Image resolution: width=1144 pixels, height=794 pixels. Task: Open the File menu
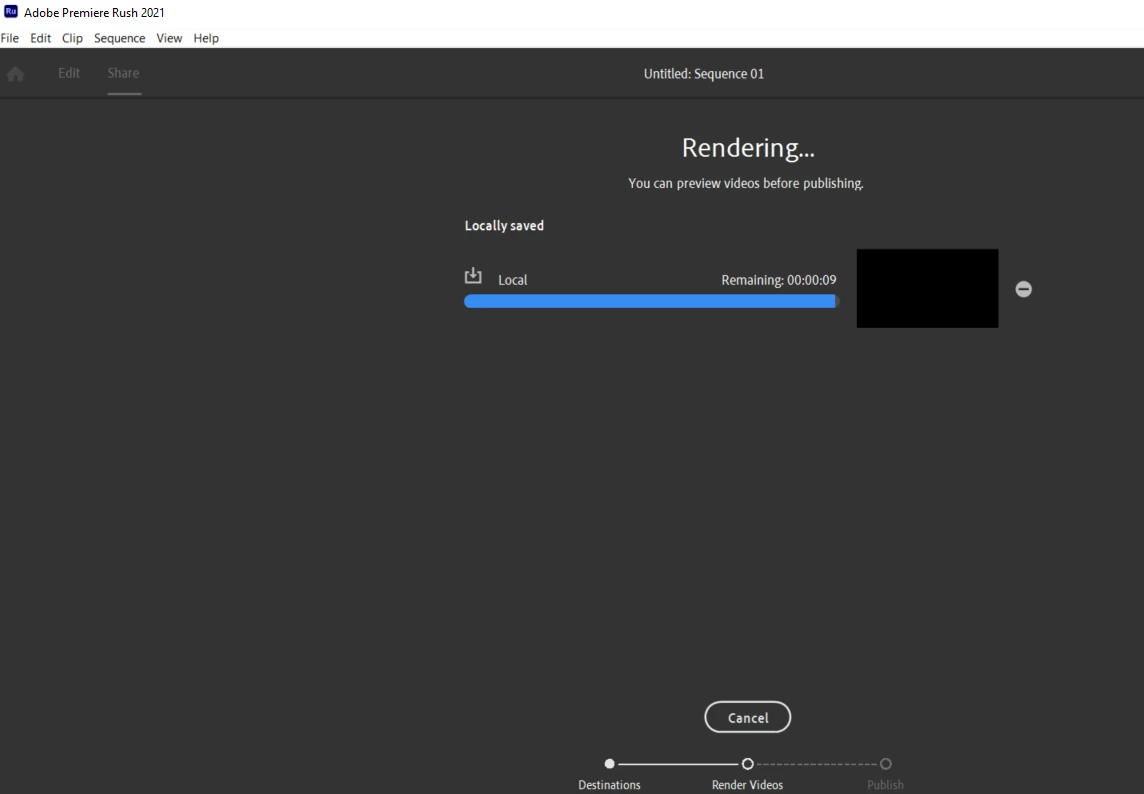[x=9, y=38]
